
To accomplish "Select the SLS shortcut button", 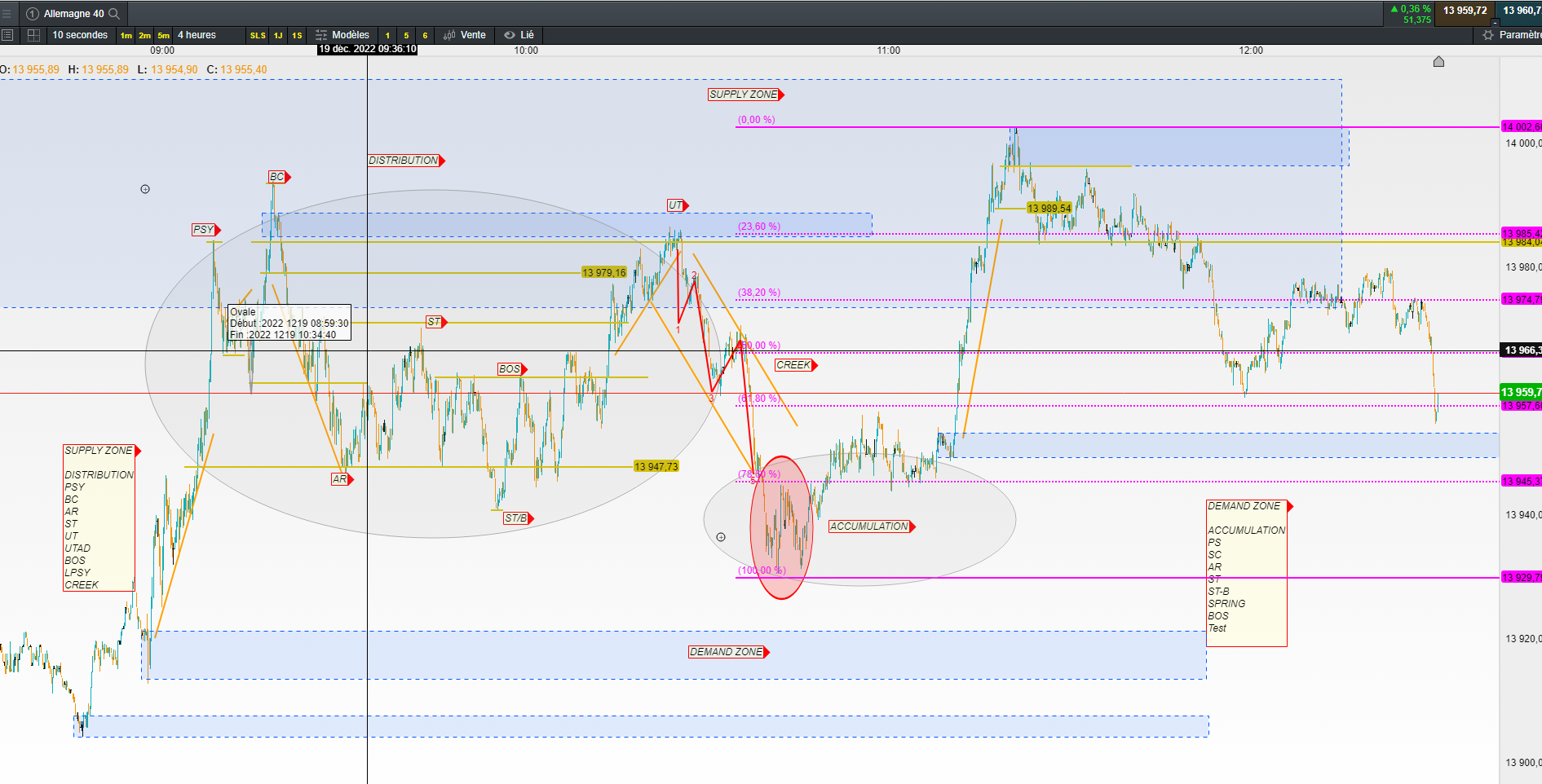I will pyautogui.click(x=258, y=35).
